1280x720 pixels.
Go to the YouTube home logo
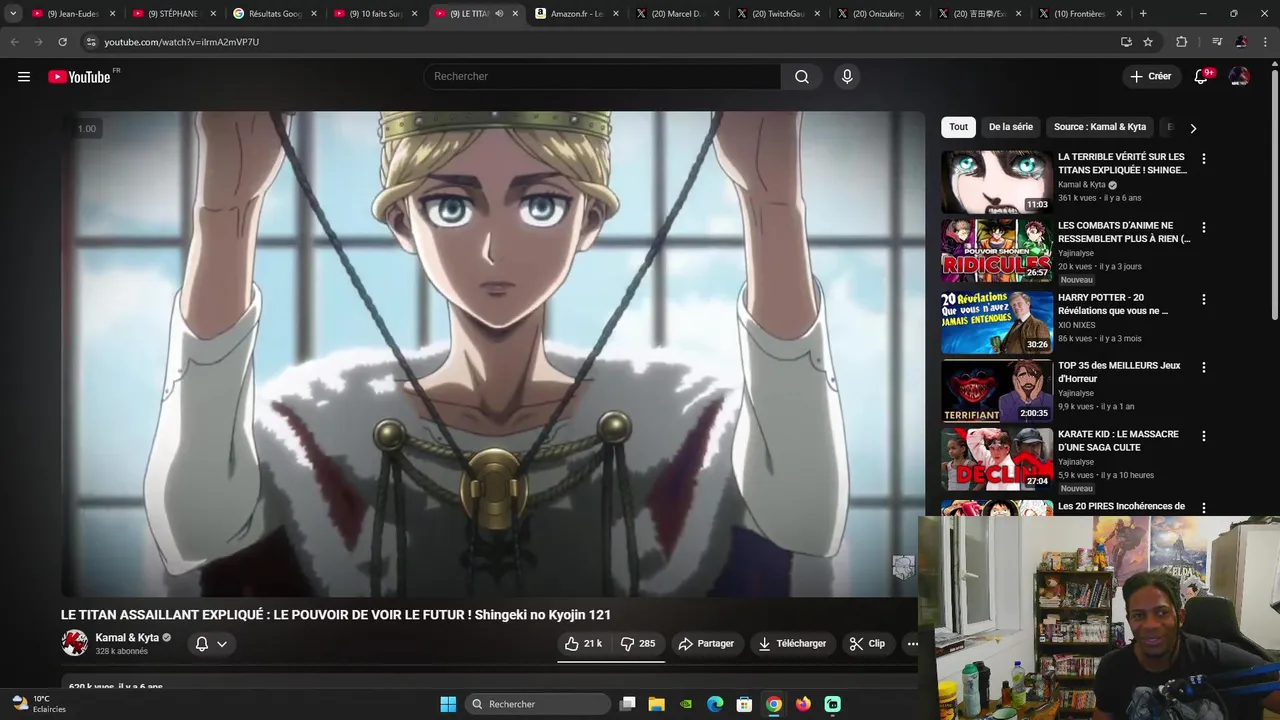click(x=79, y=77)
